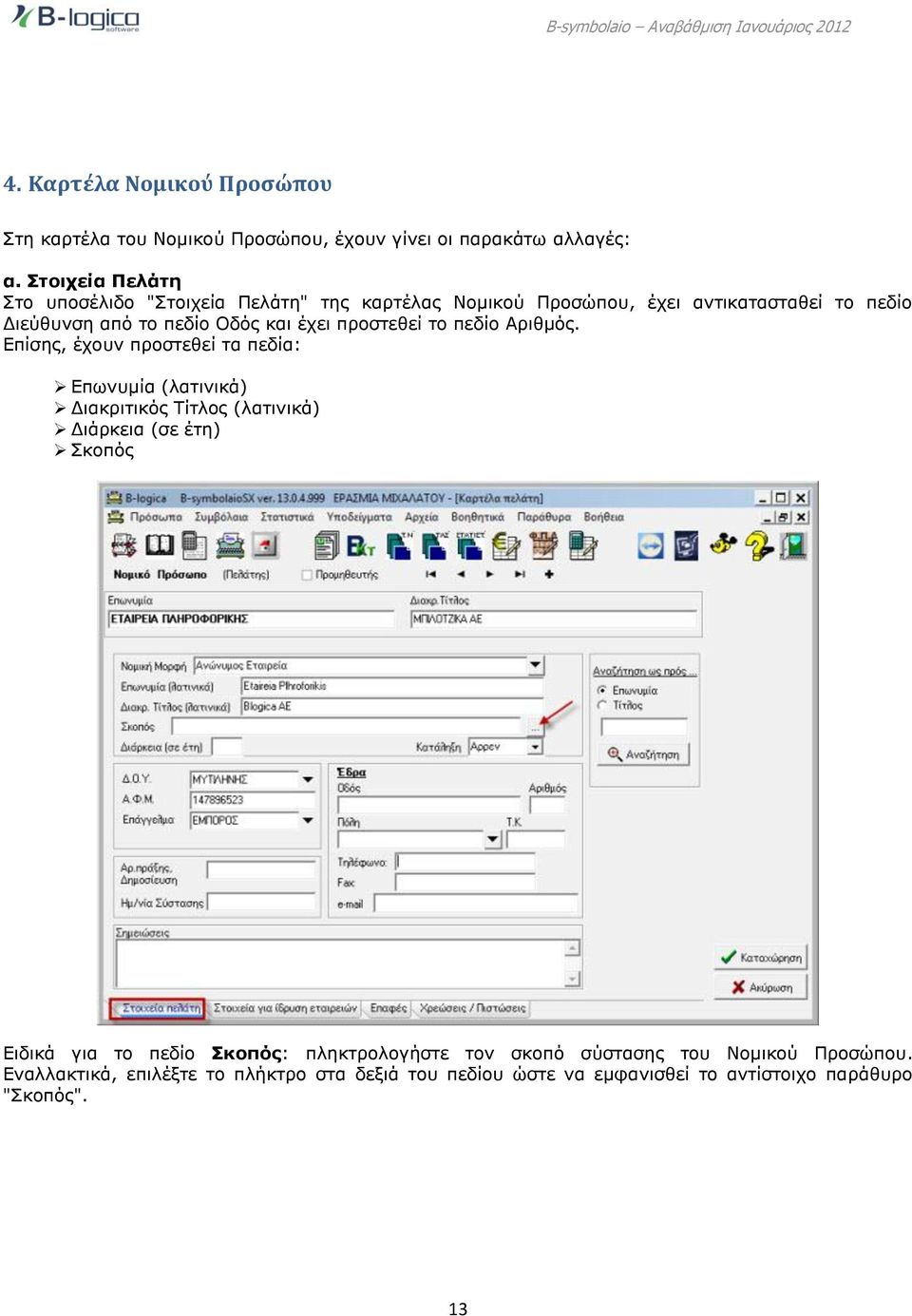Expand the Πόλη dropdown
The height and width of the screenshot is (1316, 912).
[492, 839]
